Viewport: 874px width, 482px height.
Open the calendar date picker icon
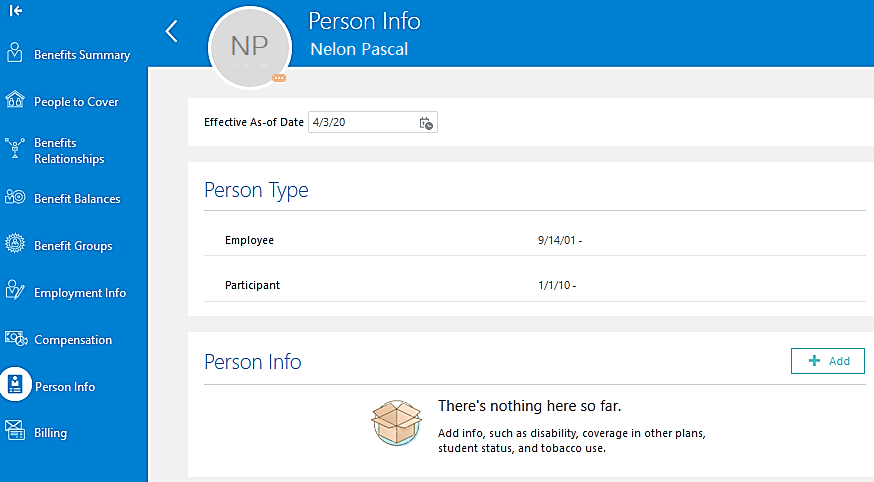(x=426, y=123)
